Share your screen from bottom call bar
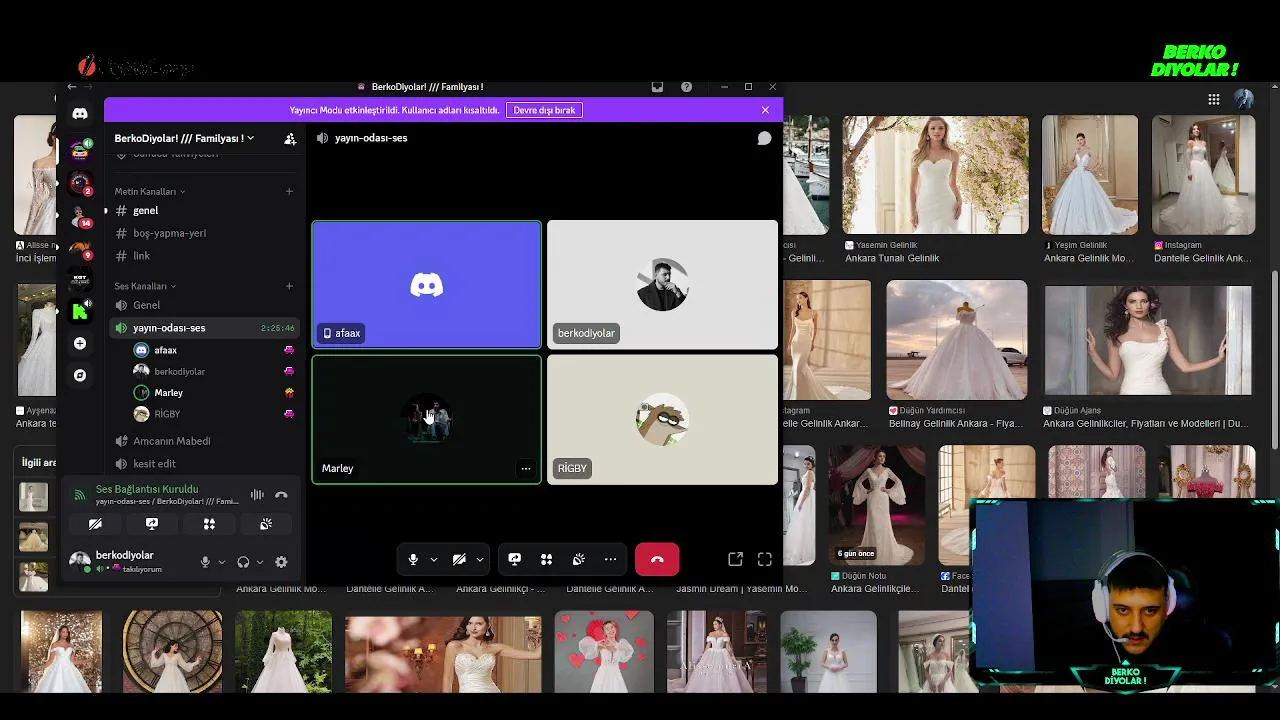Image resolution: width=1280 pixels, height=720 pixels. tap(514, 560)
